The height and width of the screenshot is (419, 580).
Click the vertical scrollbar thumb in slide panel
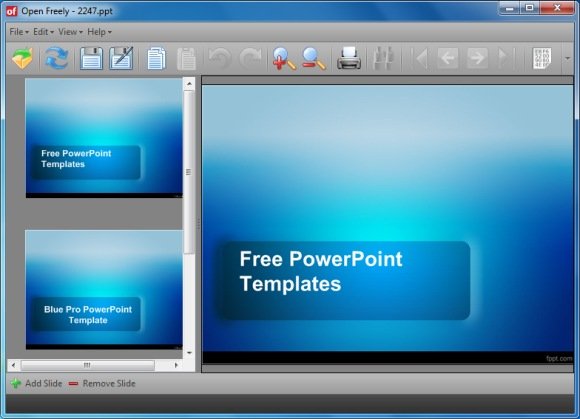pos(189,172)
